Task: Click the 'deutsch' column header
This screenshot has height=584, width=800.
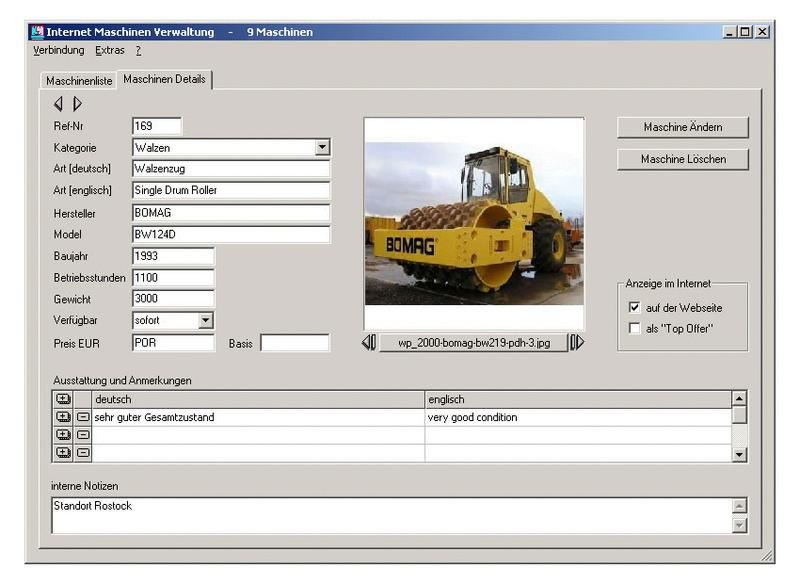Action: pos(258,399)
